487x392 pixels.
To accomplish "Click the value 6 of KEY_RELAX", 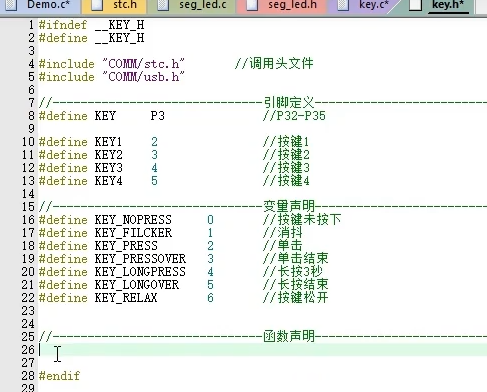I will point(210,298).
